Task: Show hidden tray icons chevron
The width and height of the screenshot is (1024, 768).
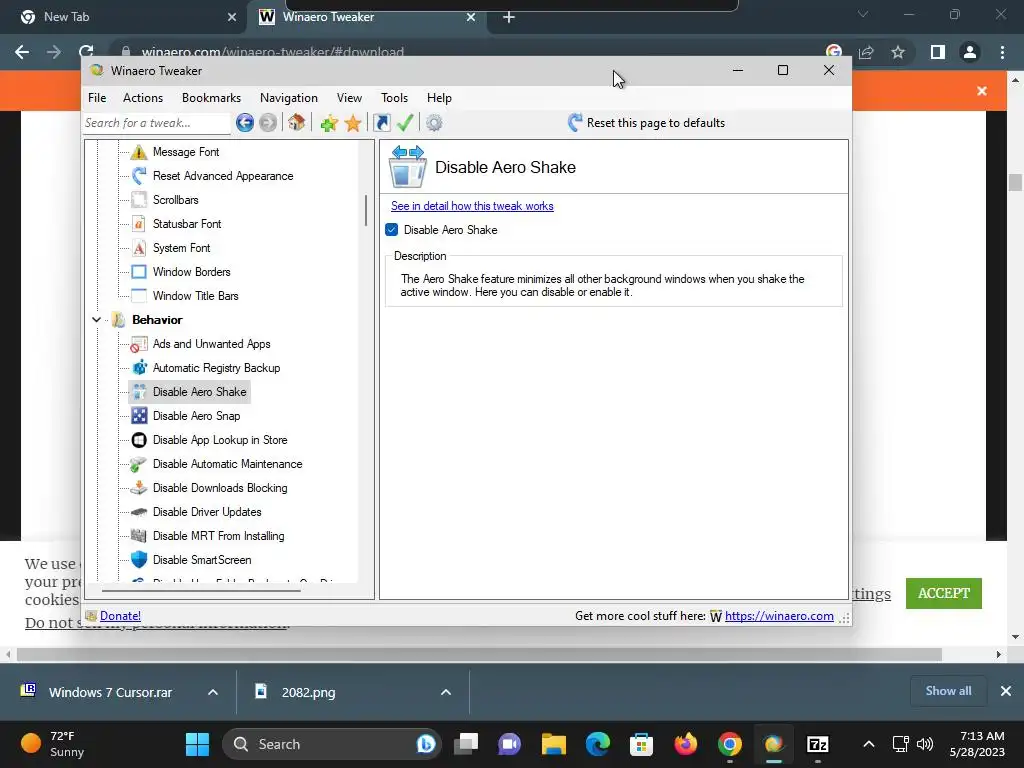Action: (x=869, y=744)
